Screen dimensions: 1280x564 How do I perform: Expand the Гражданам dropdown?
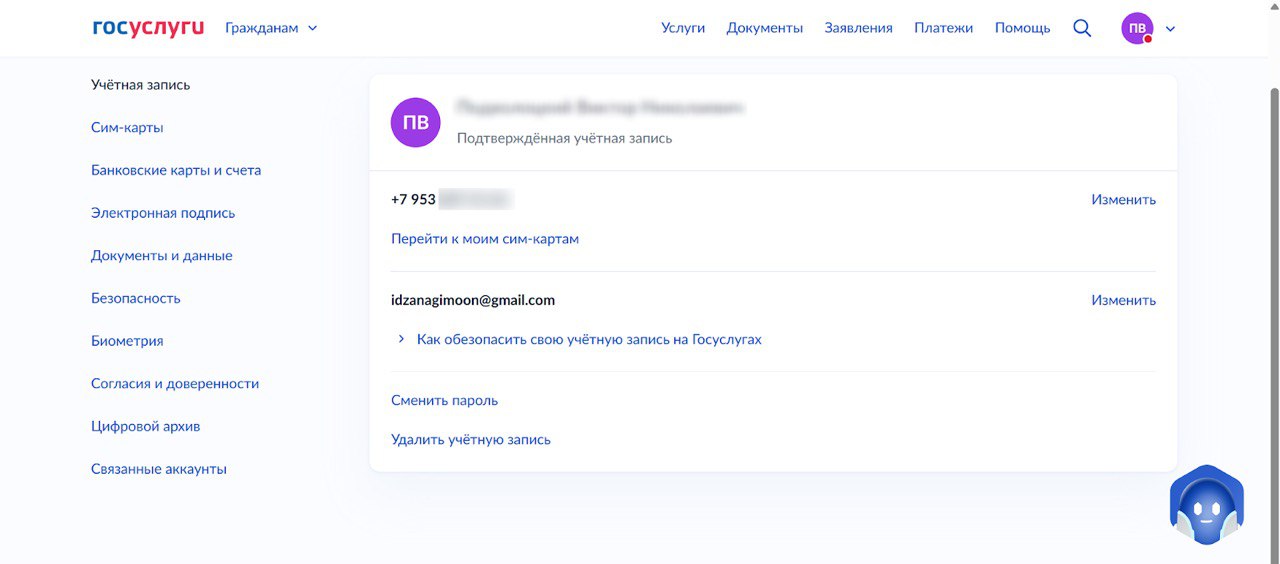click(271, 28)
